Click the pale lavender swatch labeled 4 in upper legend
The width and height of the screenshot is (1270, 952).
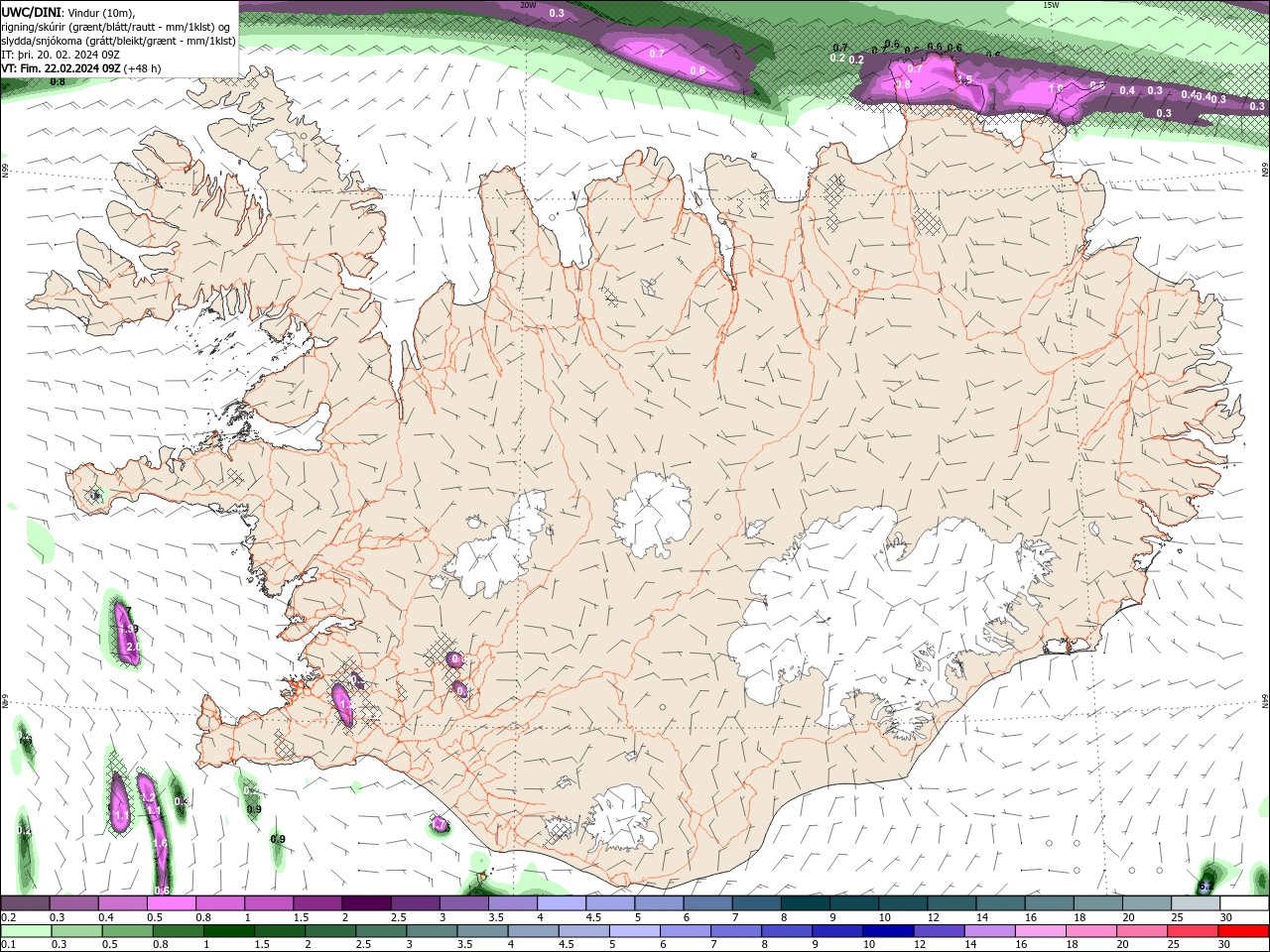click(x=560, y=903)
